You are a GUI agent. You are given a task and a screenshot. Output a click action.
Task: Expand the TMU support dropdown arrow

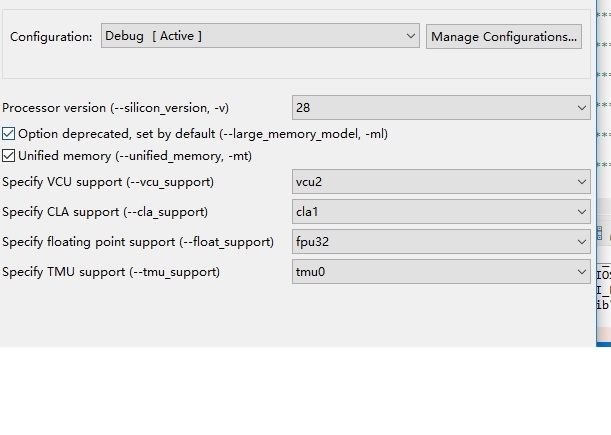[582, 272]
